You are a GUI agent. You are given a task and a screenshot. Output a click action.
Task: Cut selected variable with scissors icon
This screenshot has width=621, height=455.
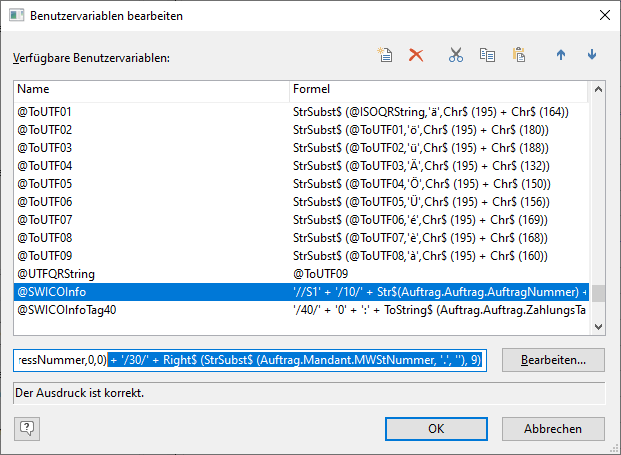point(456,55)
